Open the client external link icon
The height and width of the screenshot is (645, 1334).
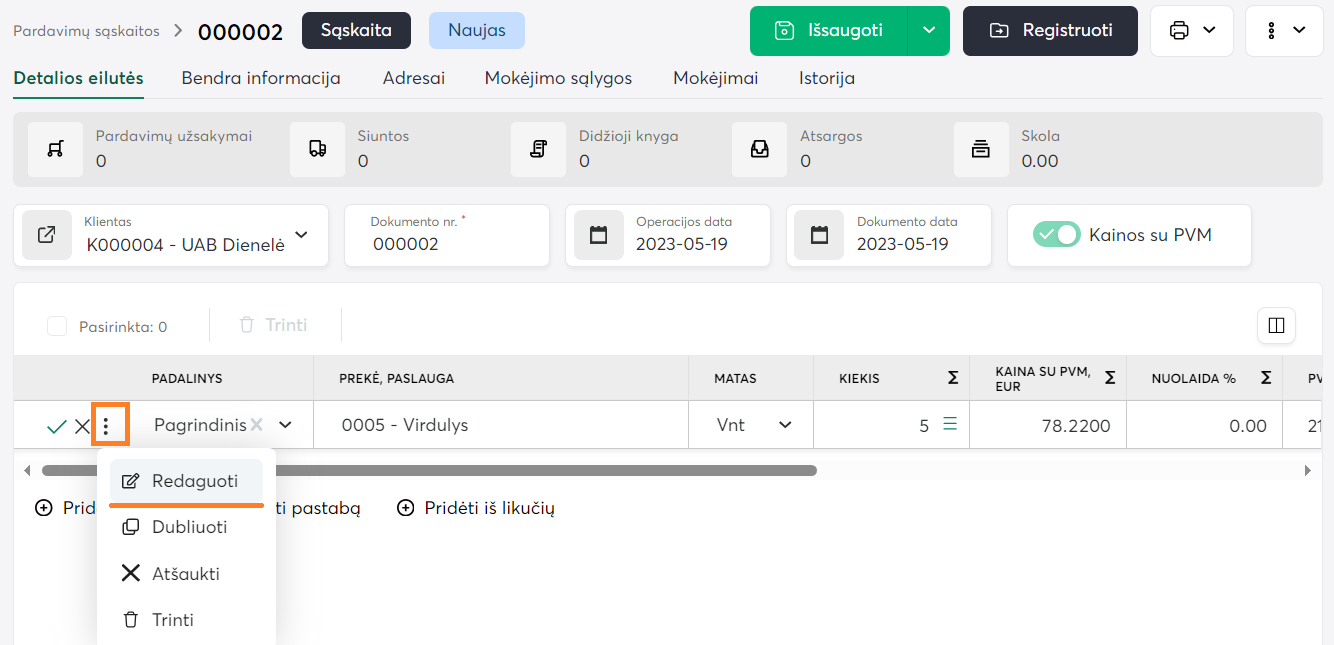coord(47,235)
